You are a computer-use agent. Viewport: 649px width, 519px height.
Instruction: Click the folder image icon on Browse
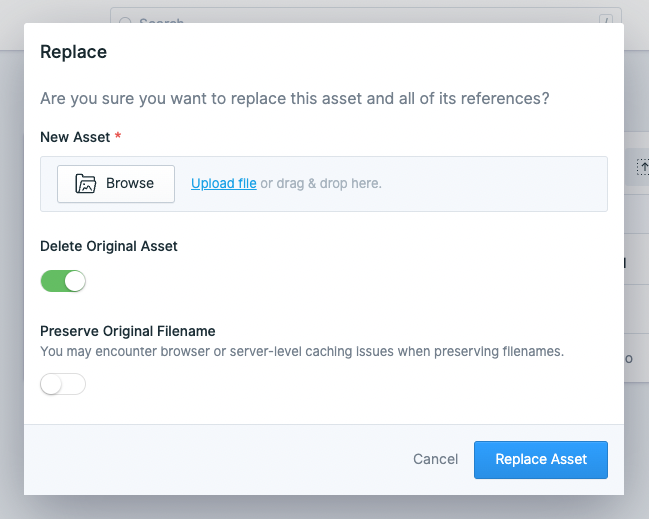[x=86, y=184]
